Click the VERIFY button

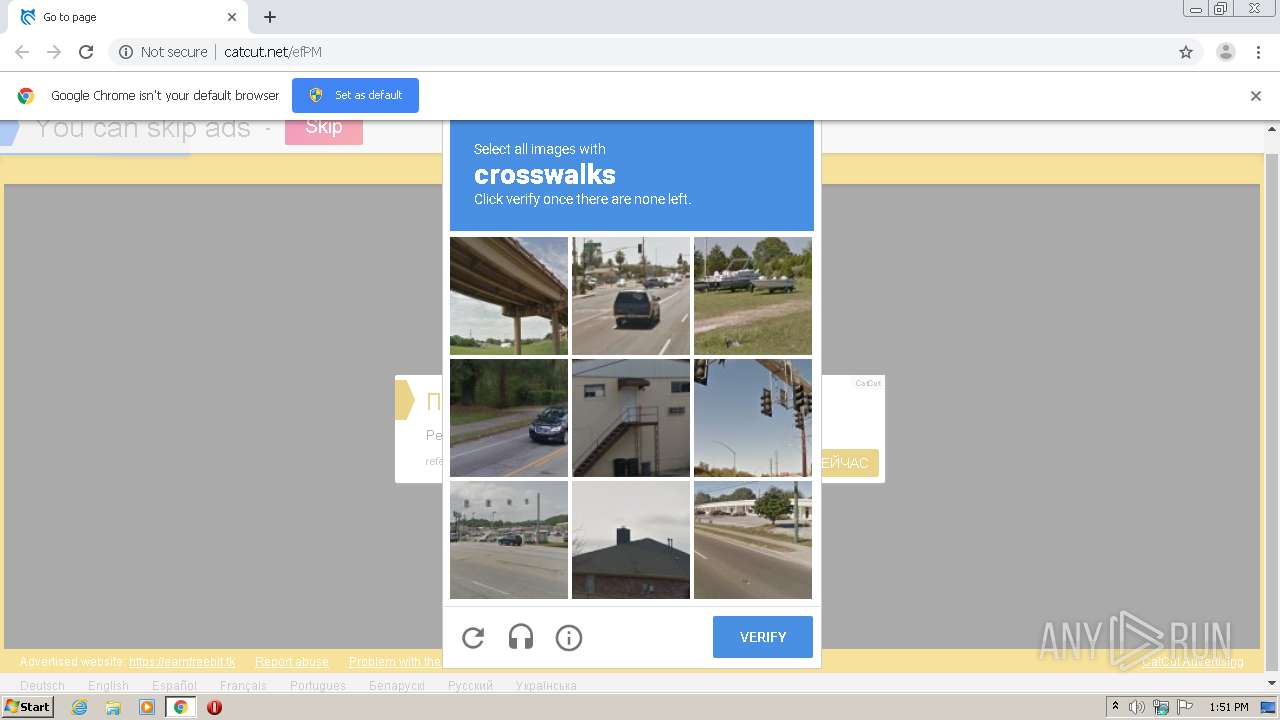(763, 637)
